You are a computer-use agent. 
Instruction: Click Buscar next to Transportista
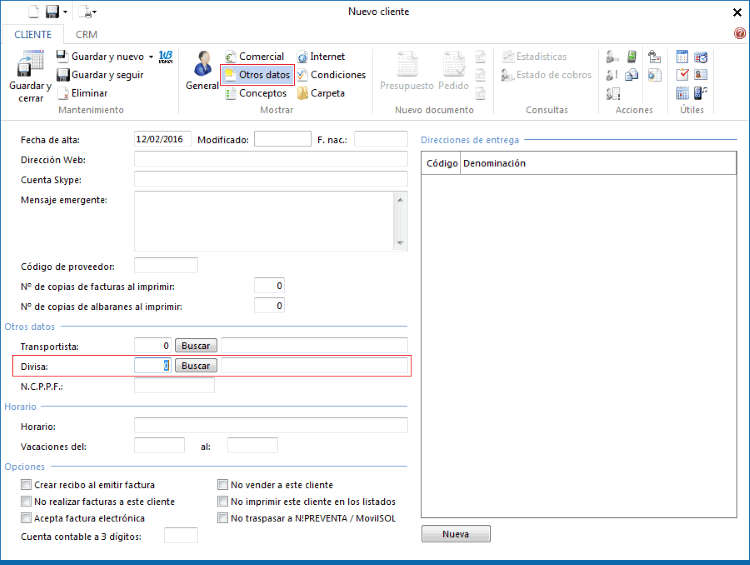click(196, 345)
